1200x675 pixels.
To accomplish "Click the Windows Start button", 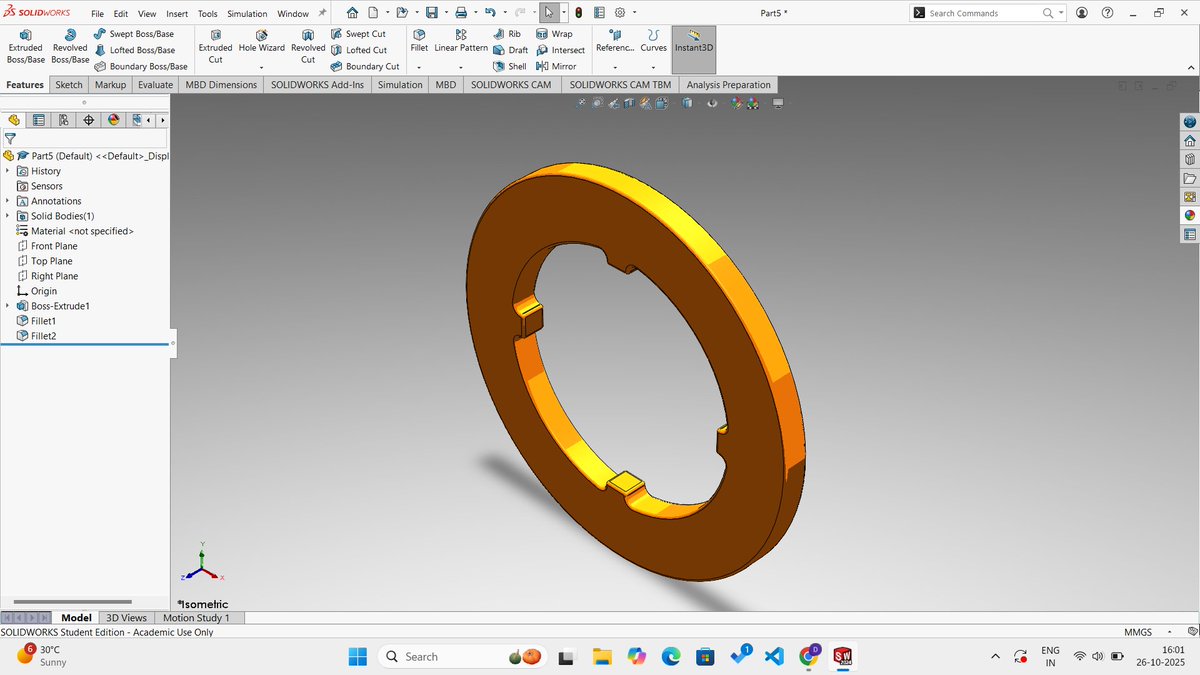I will tap(357, 657).
